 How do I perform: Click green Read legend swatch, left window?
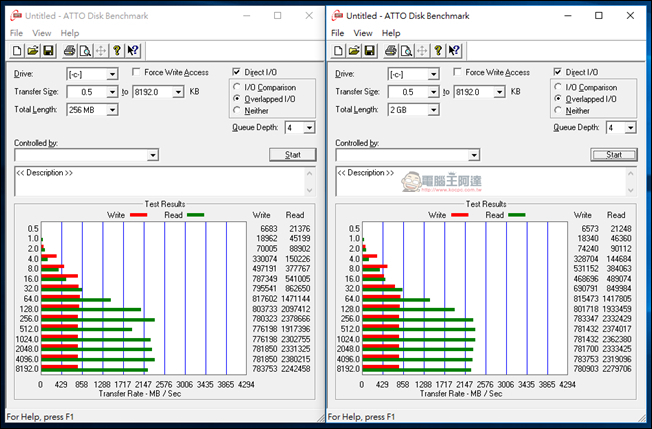point(196,215)
